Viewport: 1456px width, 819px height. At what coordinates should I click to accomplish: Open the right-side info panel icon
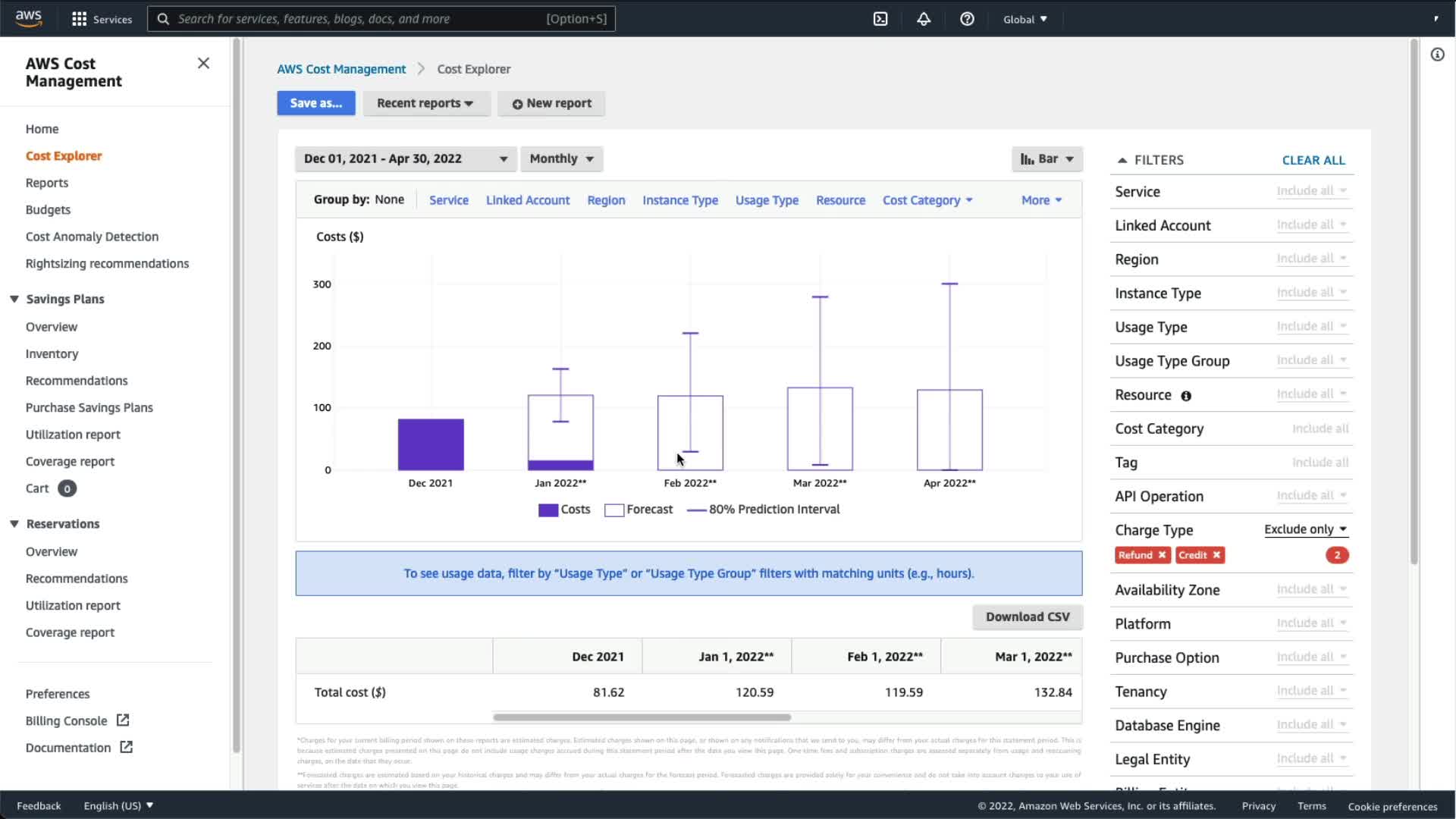1437,55
